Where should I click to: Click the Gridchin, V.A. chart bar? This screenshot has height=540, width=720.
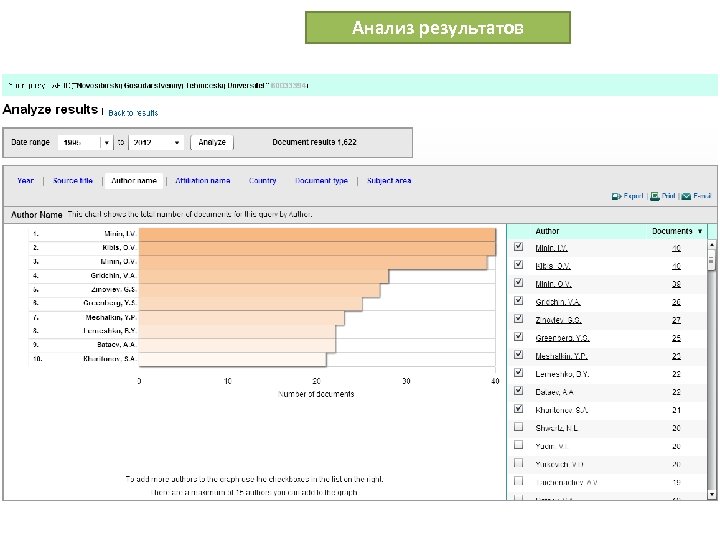[x=264, y=276]
